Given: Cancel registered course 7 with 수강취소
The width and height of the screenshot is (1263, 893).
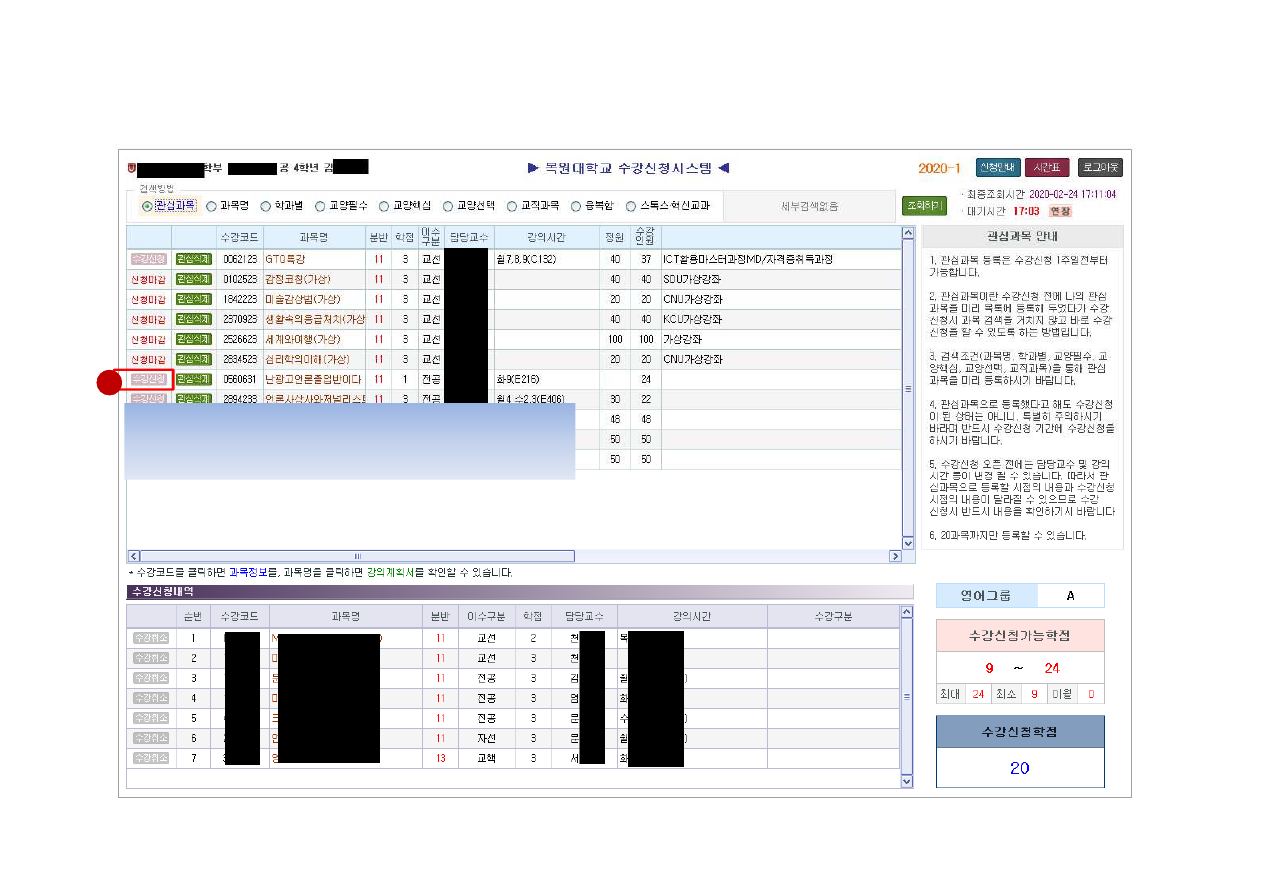Looking at the screenshot, I should 150,758.
